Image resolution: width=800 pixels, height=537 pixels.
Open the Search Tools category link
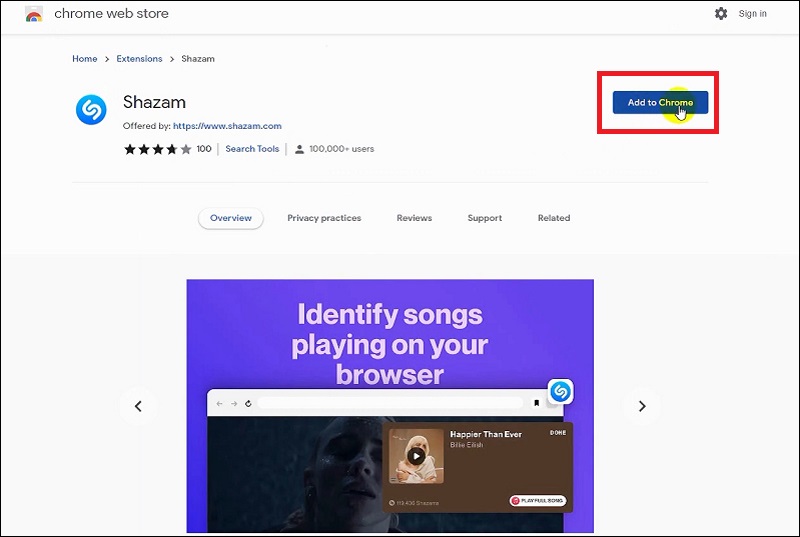tap(252, 149)
